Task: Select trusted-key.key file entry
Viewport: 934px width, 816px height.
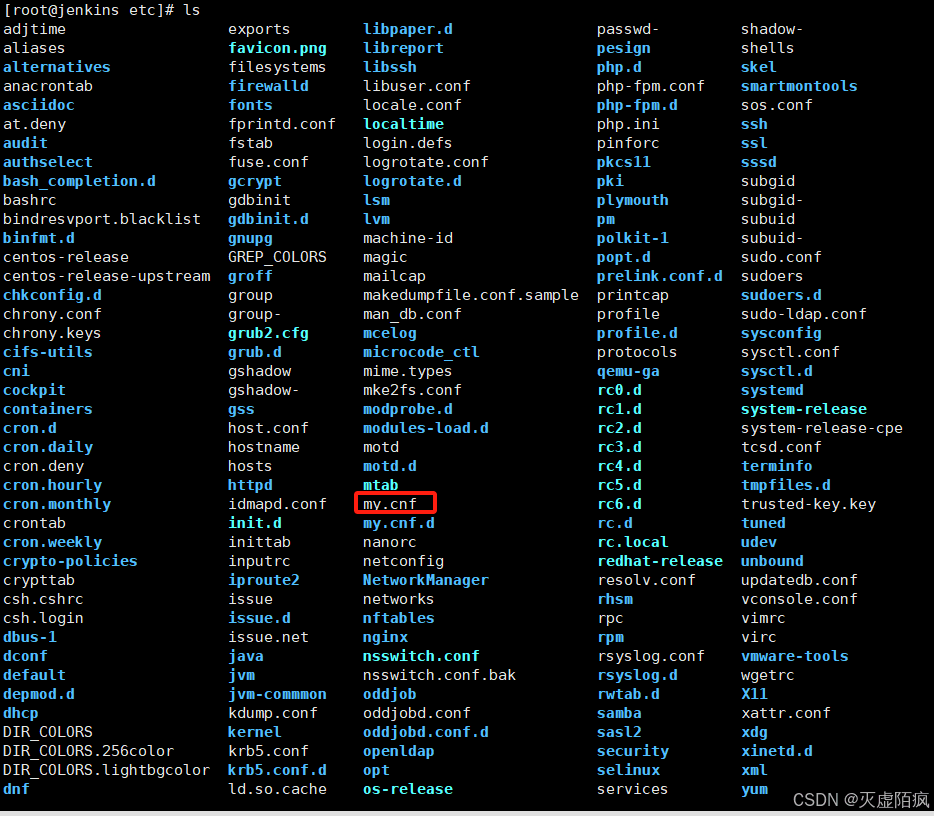Action: pyautogui.click(x=808, y=504)
